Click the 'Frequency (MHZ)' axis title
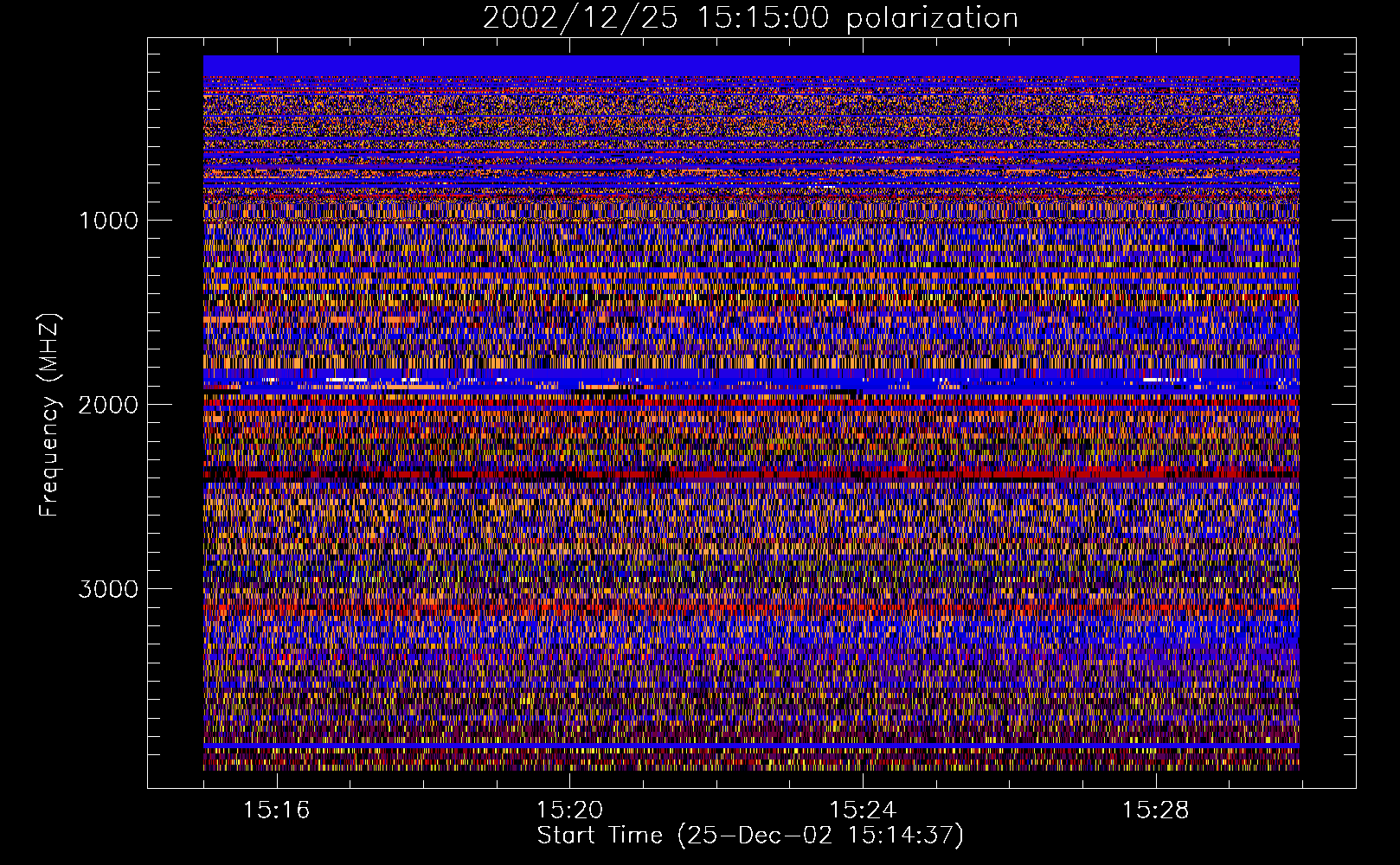This screenshot has height=865, width=1400. click(x=49, y=415)
